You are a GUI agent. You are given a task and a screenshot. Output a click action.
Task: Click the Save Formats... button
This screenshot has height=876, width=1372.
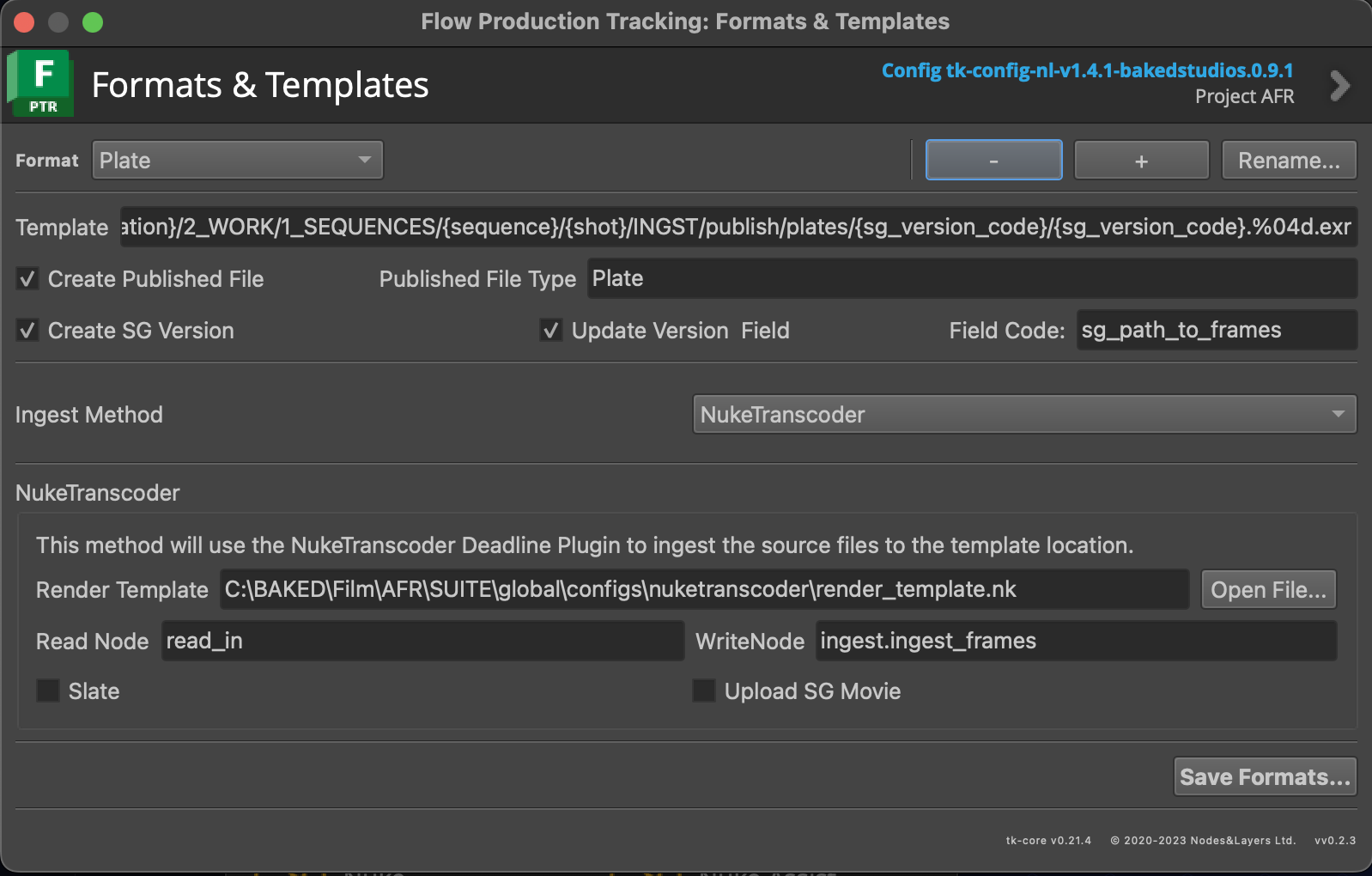[1264, 777]
